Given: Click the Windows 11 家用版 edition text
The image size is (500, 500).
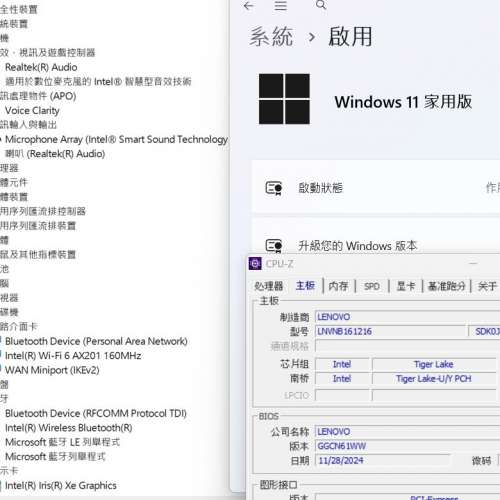Looking at the screenshot, I should (403, 102).
